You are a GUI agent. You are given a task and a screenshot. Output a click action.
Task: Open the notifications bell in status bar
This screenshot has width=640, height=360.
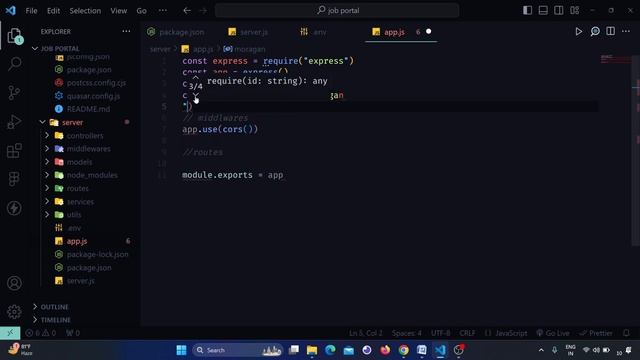click(626, 333)
